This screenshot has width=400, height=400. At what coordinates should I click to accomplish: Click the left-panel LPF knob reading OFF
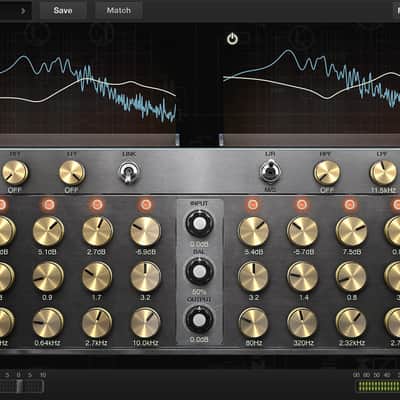pyautogui.click(x=72, y=173)
